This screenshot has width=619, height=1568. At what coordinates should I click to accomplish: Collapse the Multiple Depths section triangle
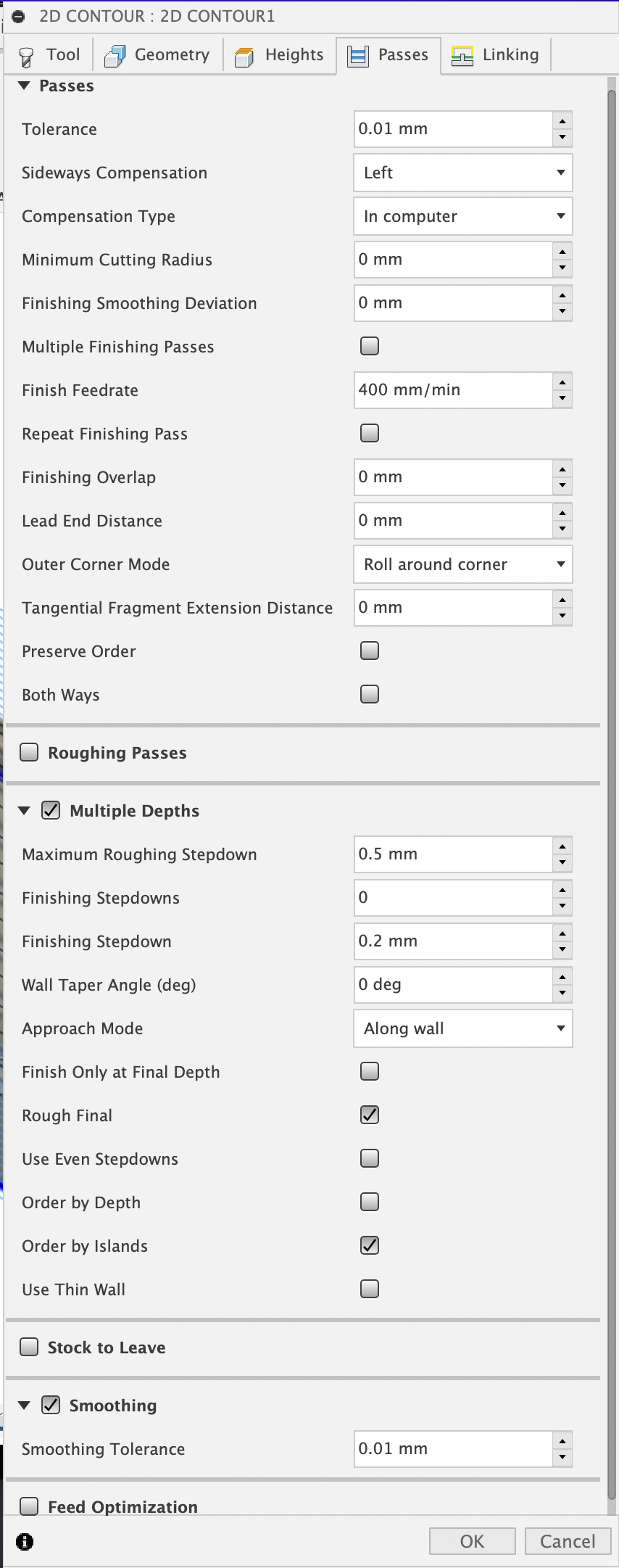(25, 810)
